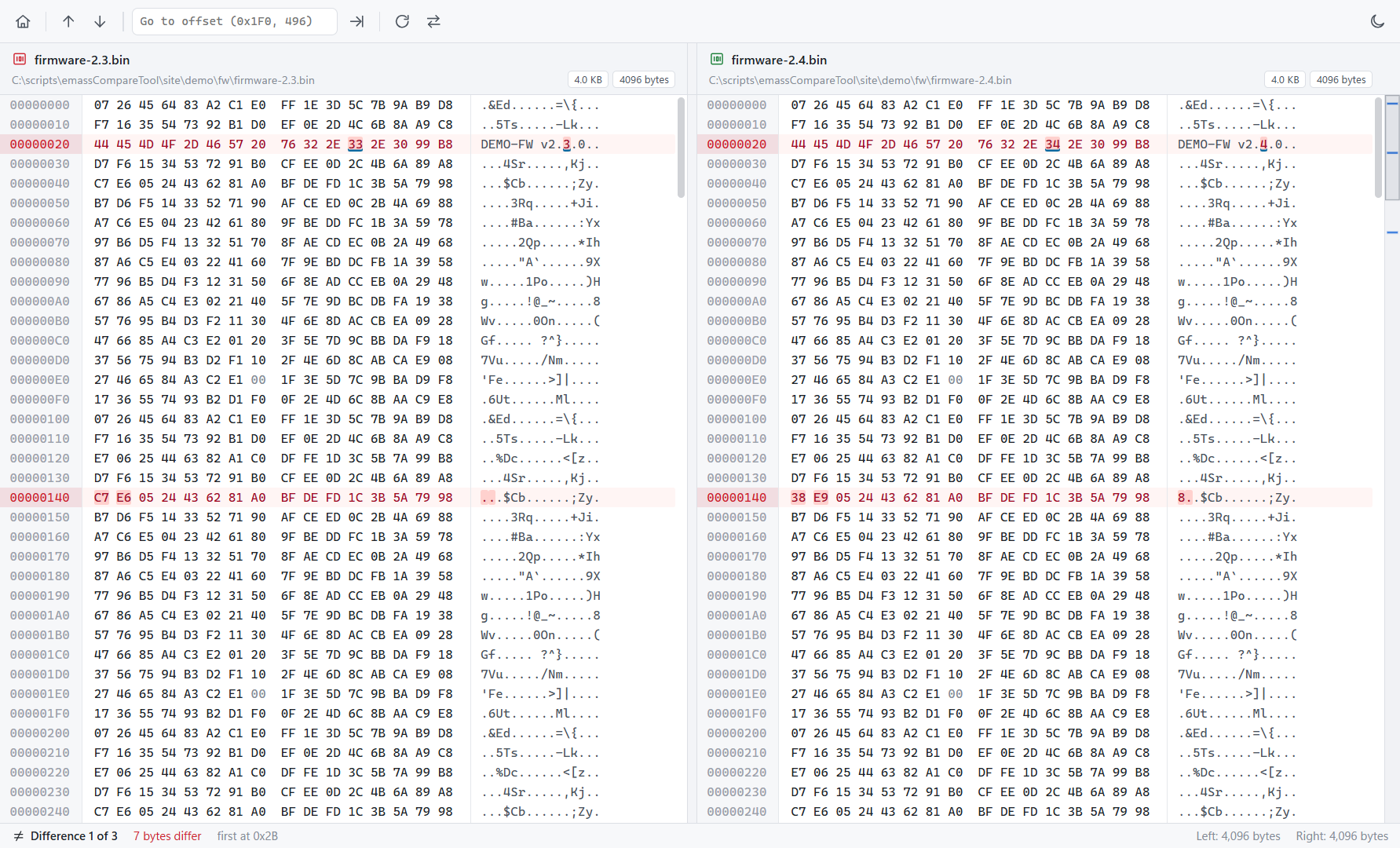Select offset 00000100 in left pane

point(40,419)
